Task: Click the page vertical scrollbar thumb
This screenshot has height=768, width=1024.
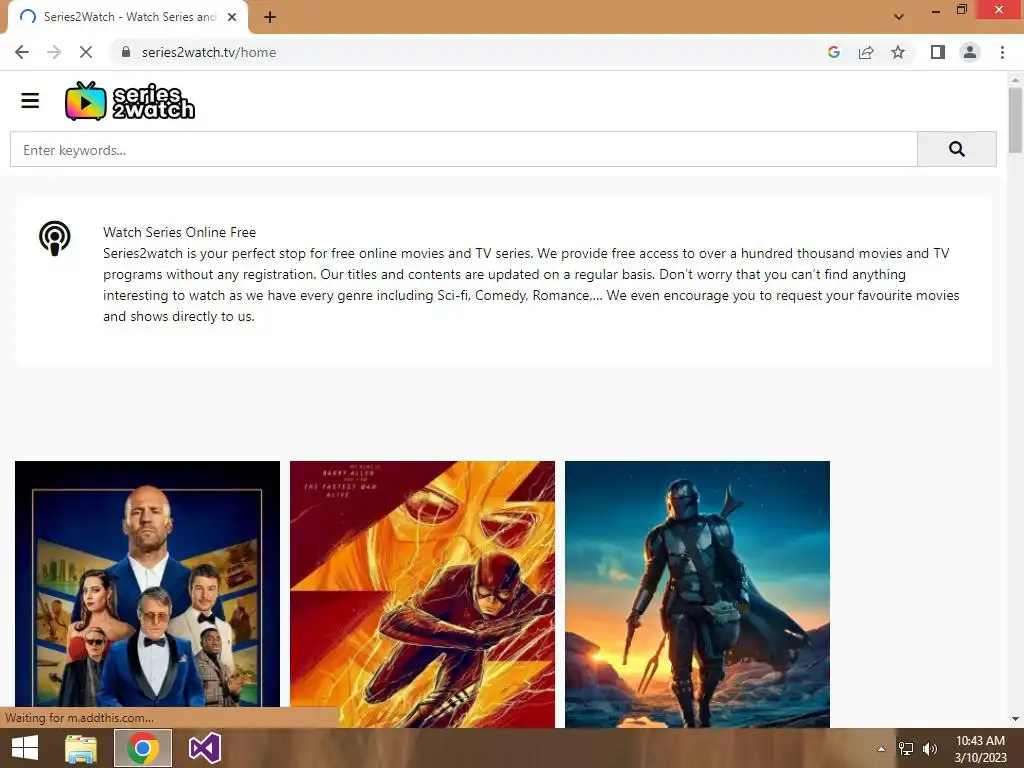Action: [1015, 121]
